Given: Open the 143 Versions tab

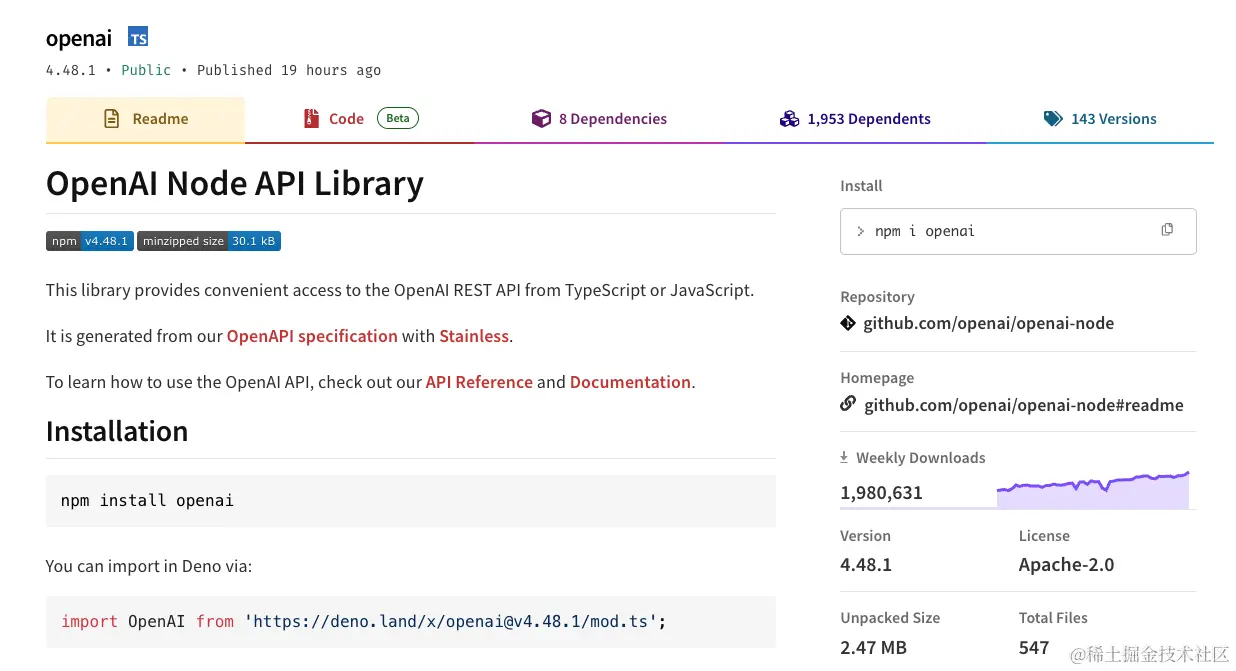Looking at the screenshot, I should pyautogui.click(x=1100, y=119).
